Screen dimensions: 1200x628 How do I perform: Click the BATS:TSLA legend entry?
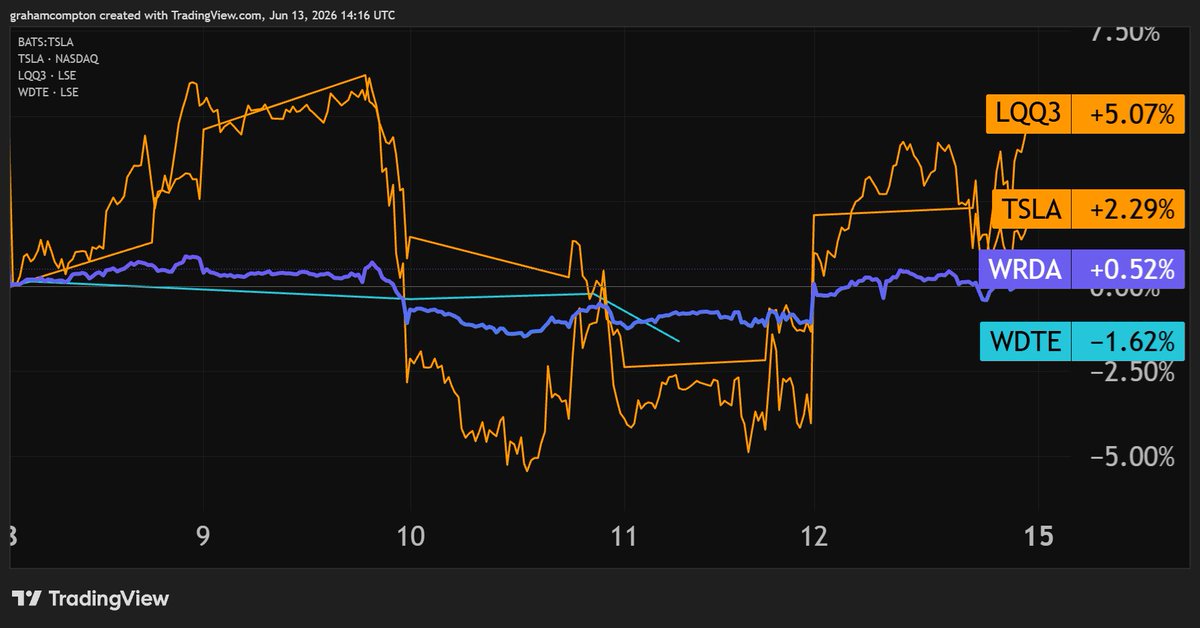46,42
